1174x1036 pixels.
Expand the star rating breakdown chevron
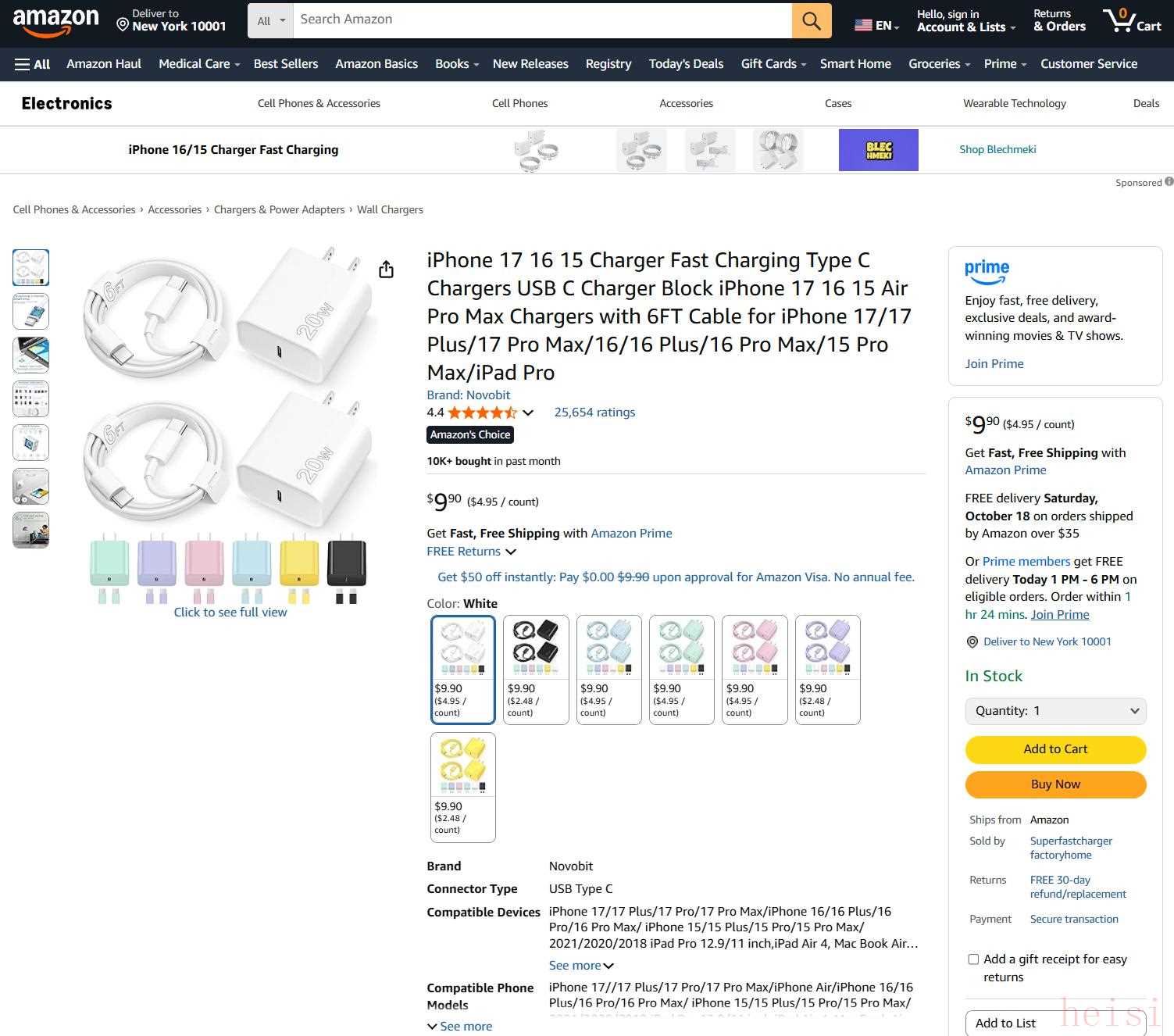point(528,413)
